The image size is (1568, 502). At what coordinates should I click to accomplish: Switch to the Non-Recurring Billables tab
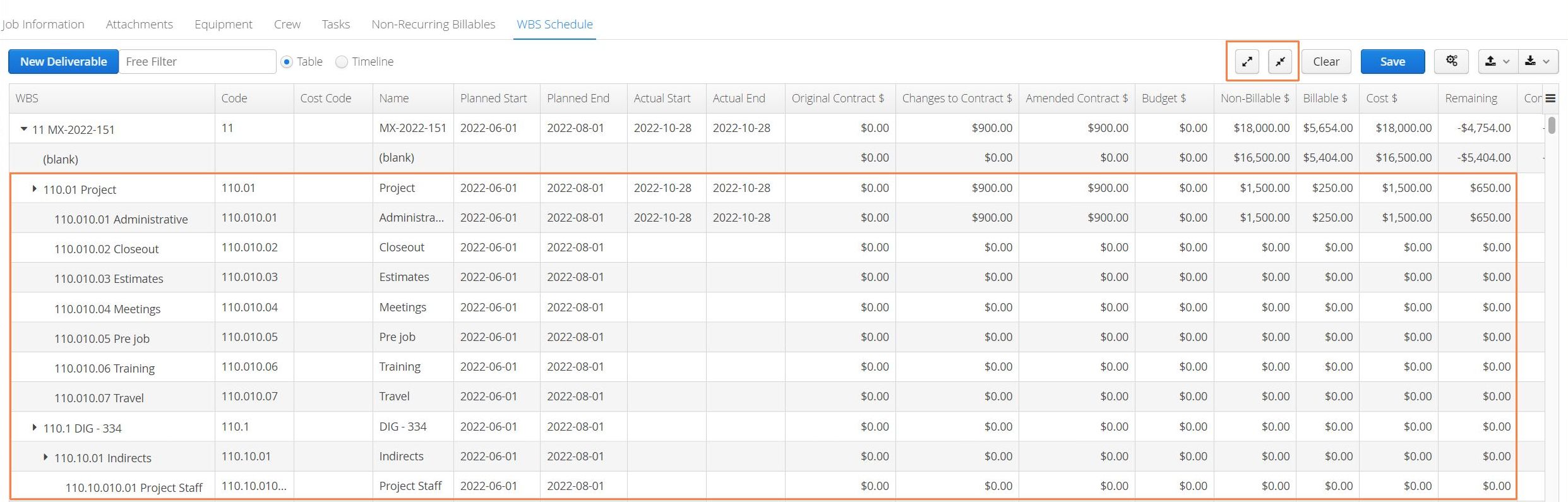pos(433,24)
